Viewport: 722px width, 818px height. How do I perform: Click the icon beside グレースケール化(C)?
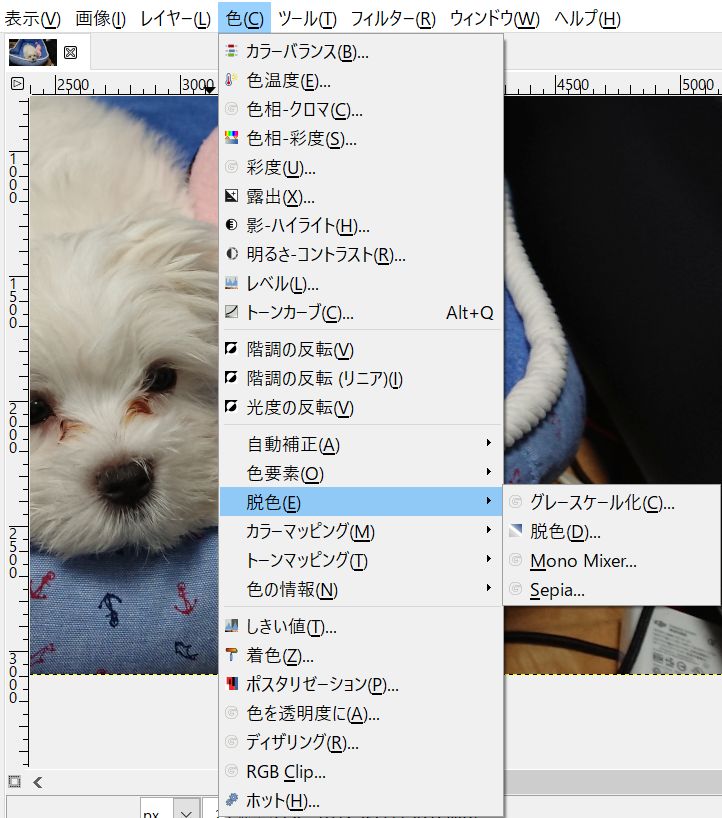pos(515,502)
